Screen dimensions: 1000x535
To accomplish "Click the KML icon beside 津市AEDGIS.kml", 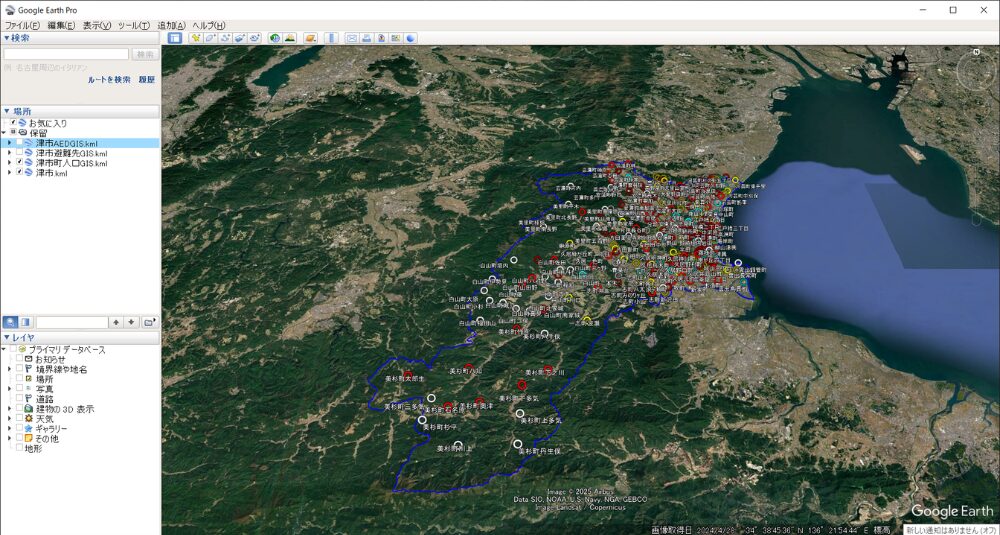I will coord(30,143).
